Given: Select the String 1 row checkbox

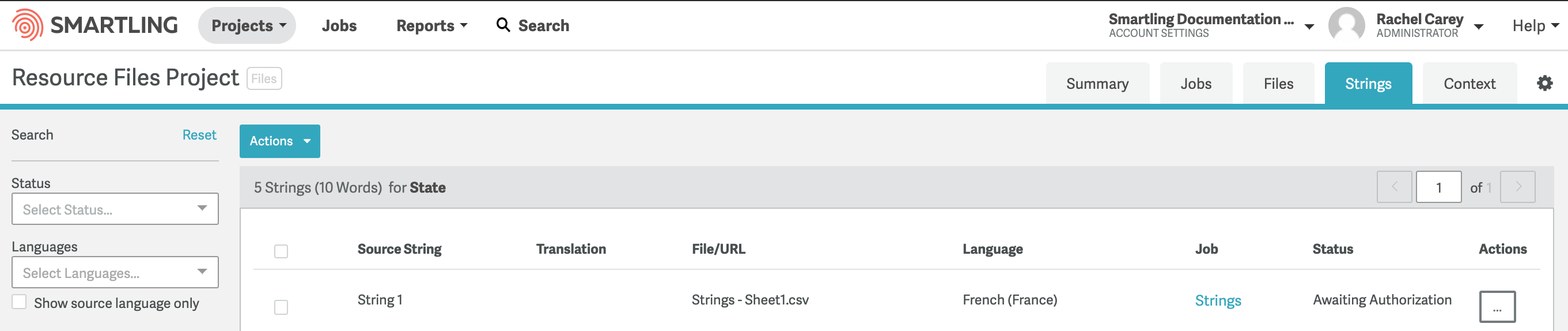Looking at the screenshot, I should tap(281, 307).
